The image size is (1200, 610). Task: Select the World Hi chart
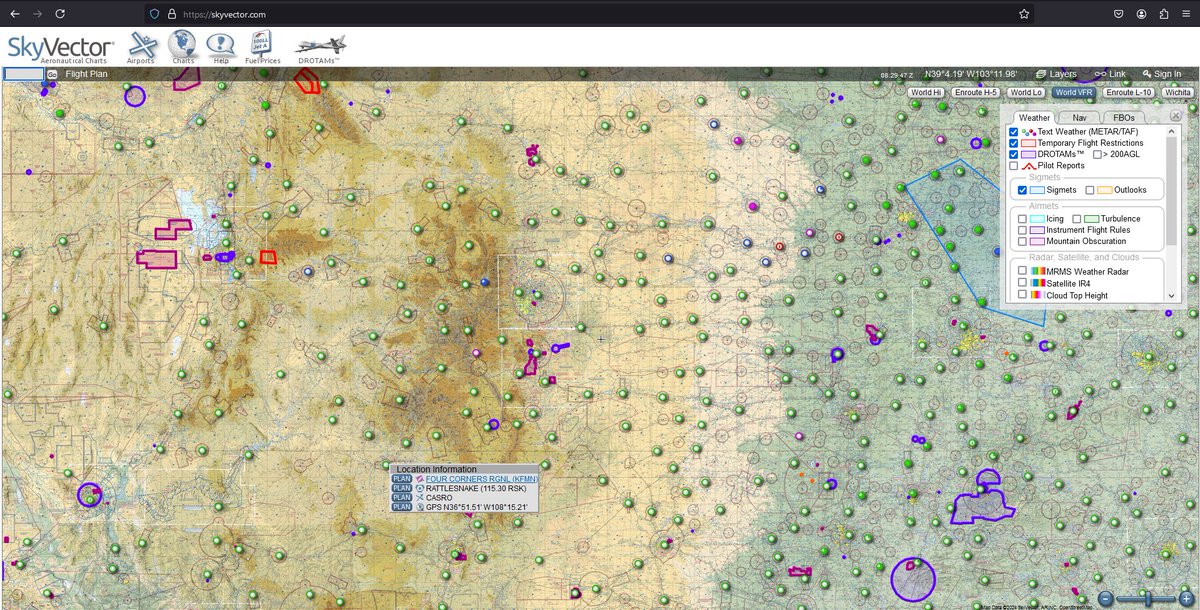[926, 92]
